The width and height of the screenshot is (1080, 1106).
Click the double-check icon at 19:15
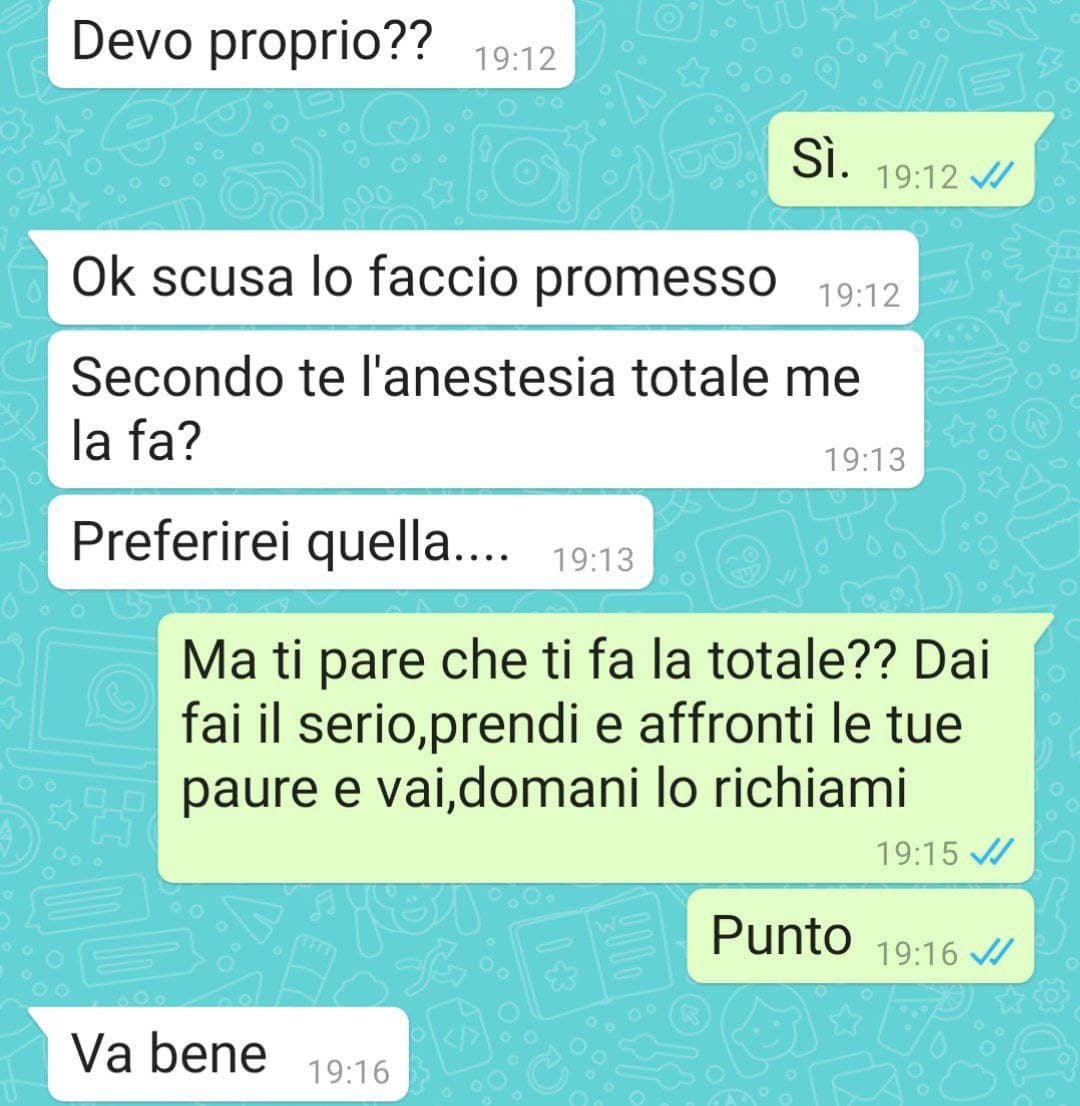(x=992, y=852)
